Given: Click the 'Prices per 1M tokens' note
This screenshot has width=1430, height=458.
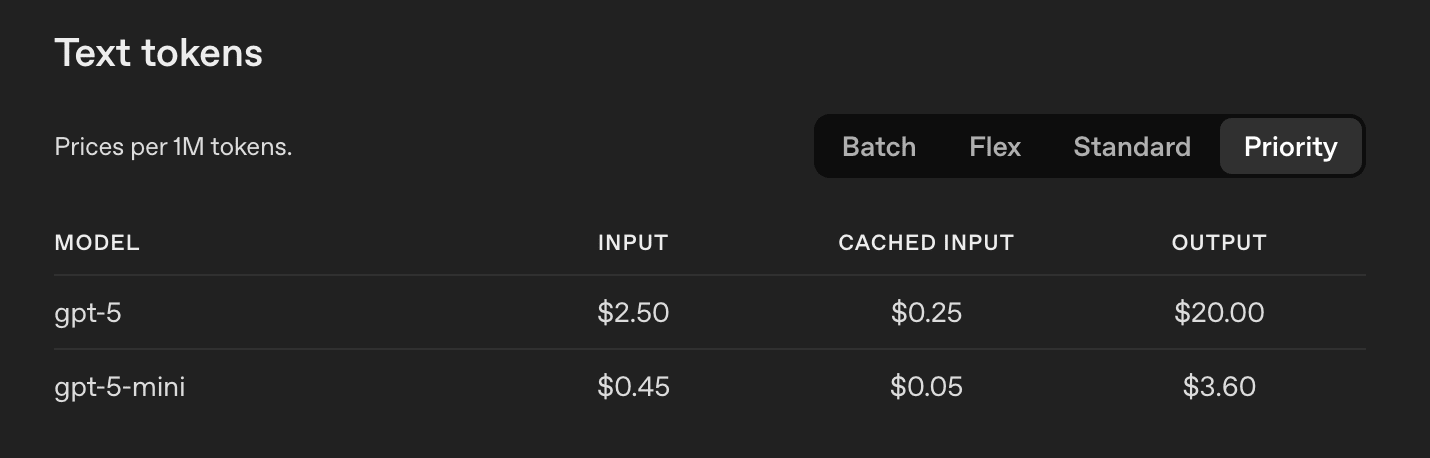Looking at the screenshot, I should 173,147.
